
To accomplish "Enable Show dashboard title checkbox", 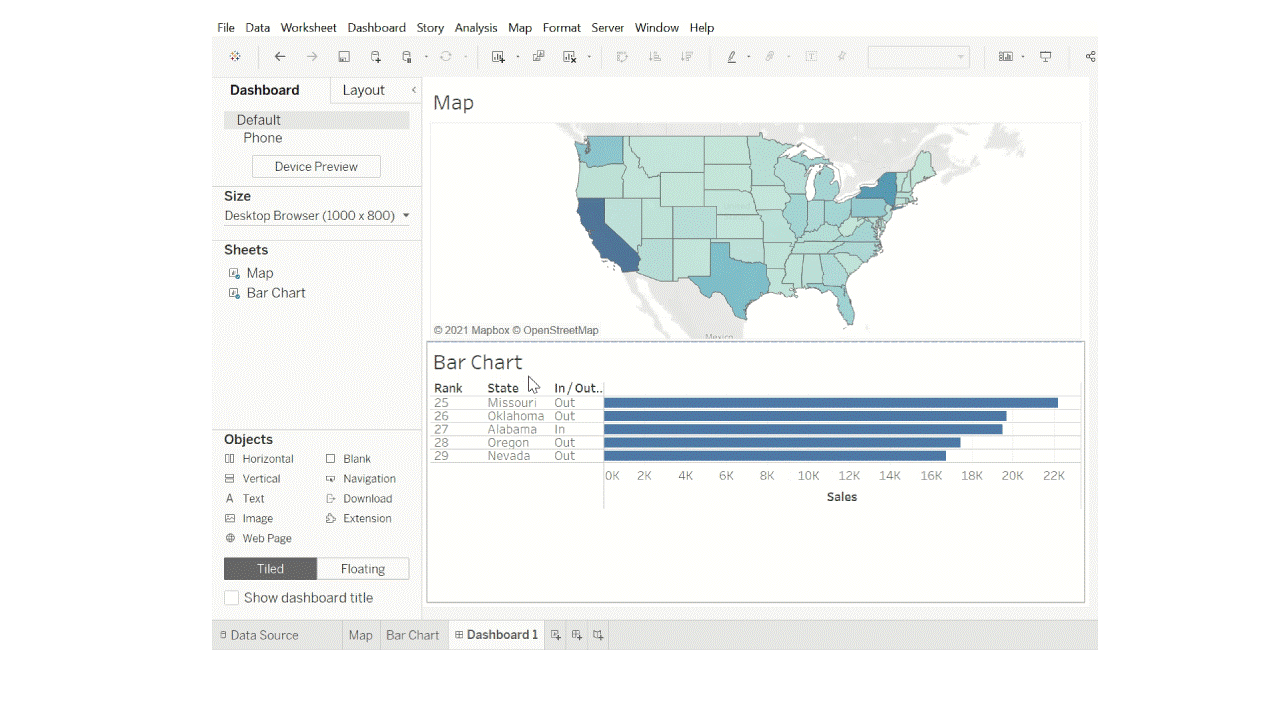I will pos(232,598).
